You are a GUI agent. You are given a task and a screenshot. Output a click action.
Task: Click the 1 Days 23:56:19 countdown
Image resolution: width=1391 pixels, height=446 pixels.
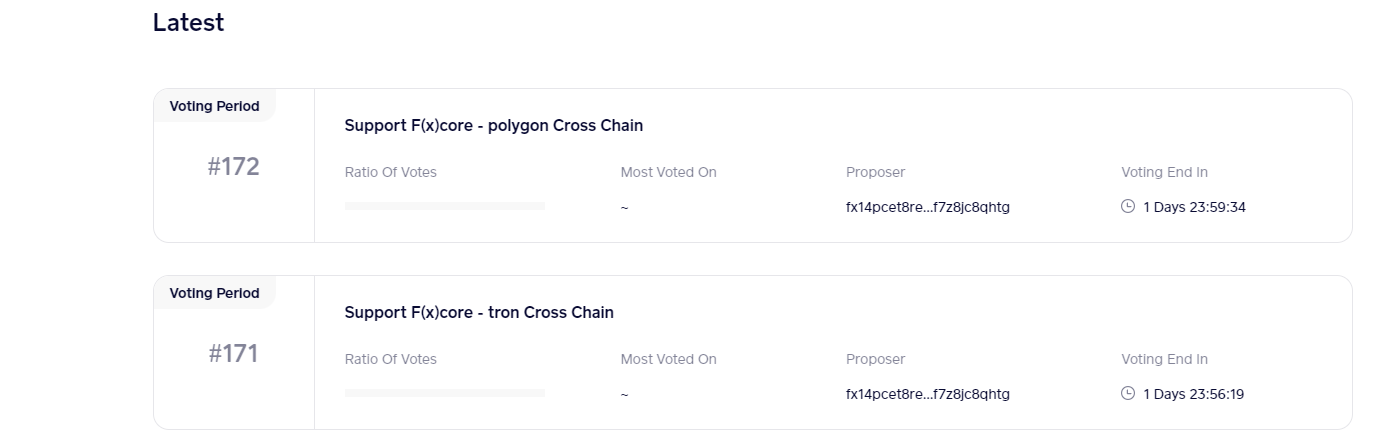click(x=1193, y=394)
